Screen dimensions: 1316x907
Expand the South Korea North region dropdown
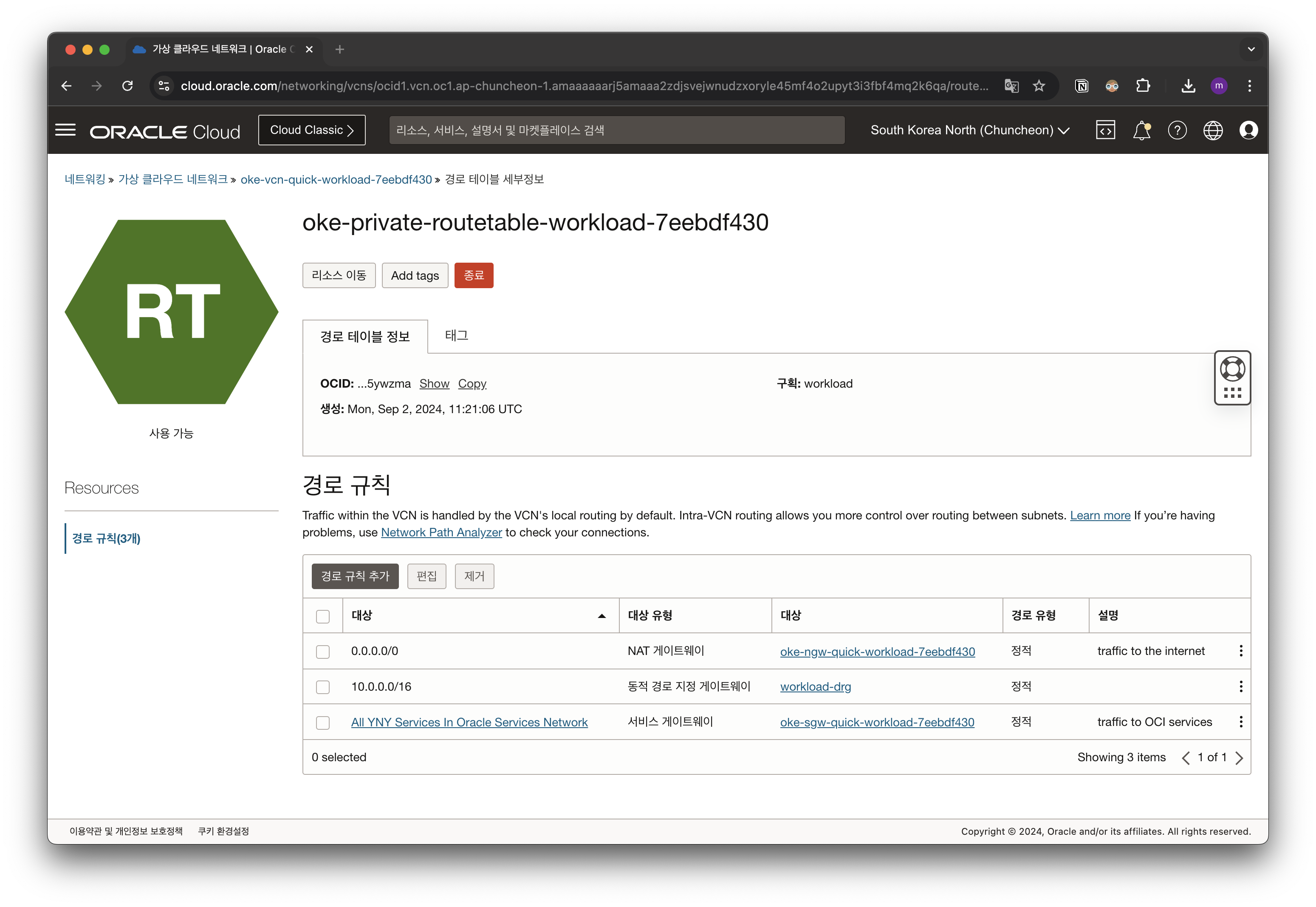(x=970, y=130)
